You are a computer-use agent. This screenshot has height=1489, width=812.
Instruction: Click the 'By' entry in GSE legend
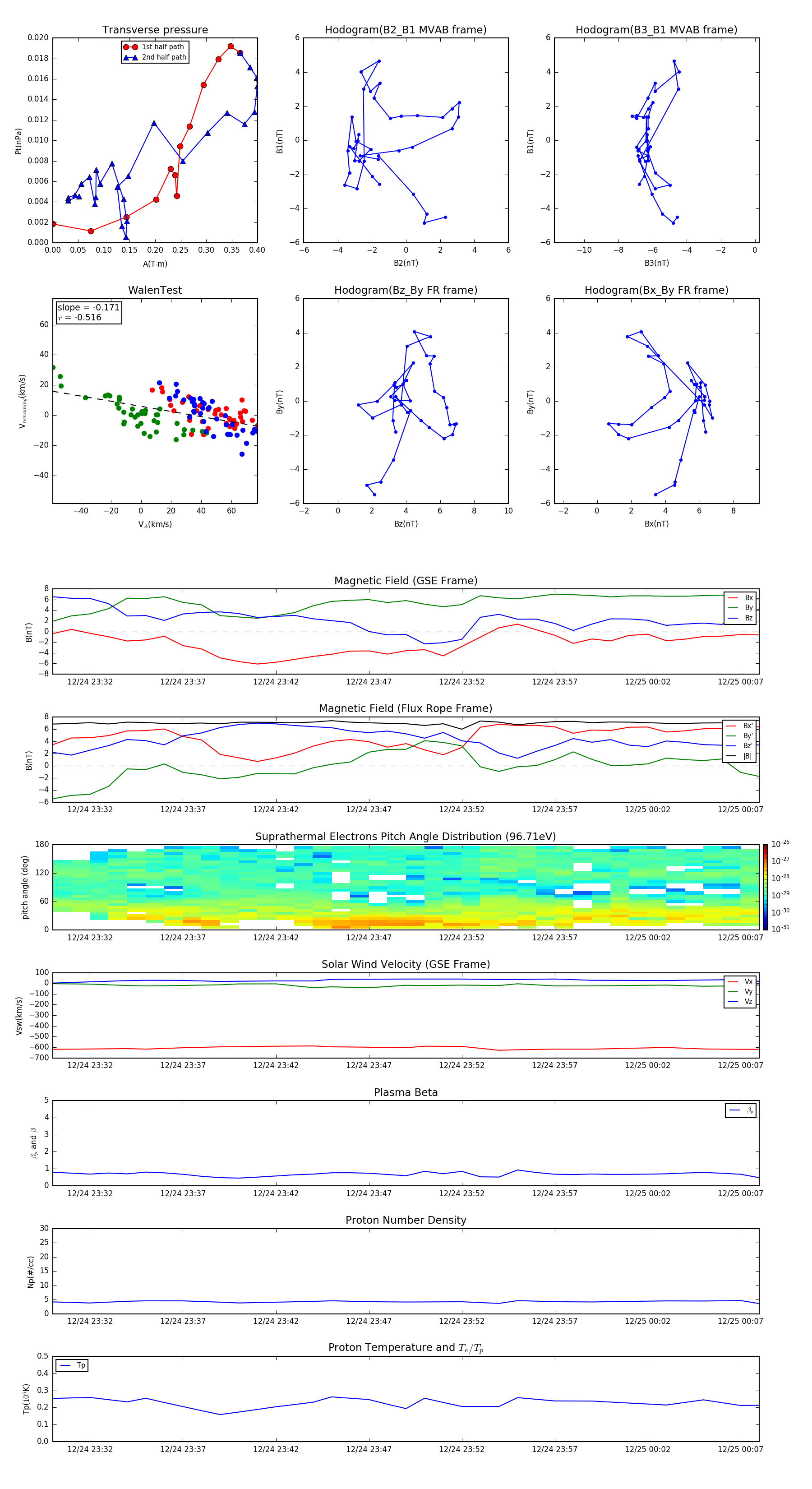(740, 607)
